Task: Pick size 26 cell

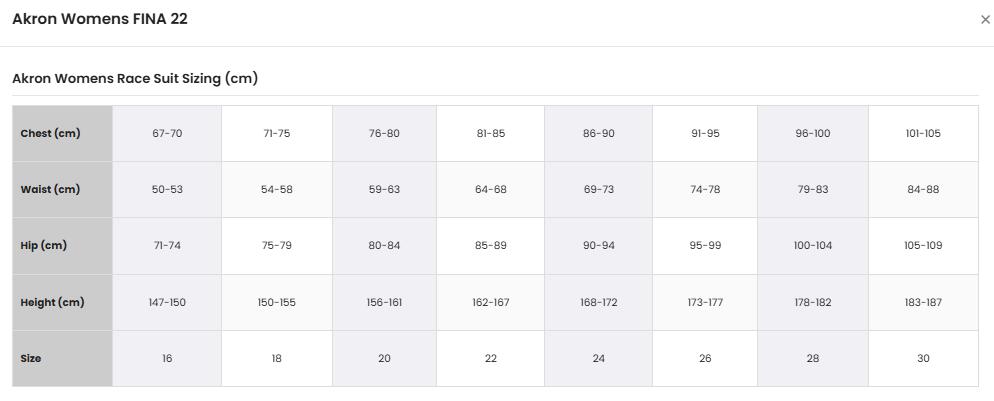Action: pyautogui.click(x=705, y=359)
